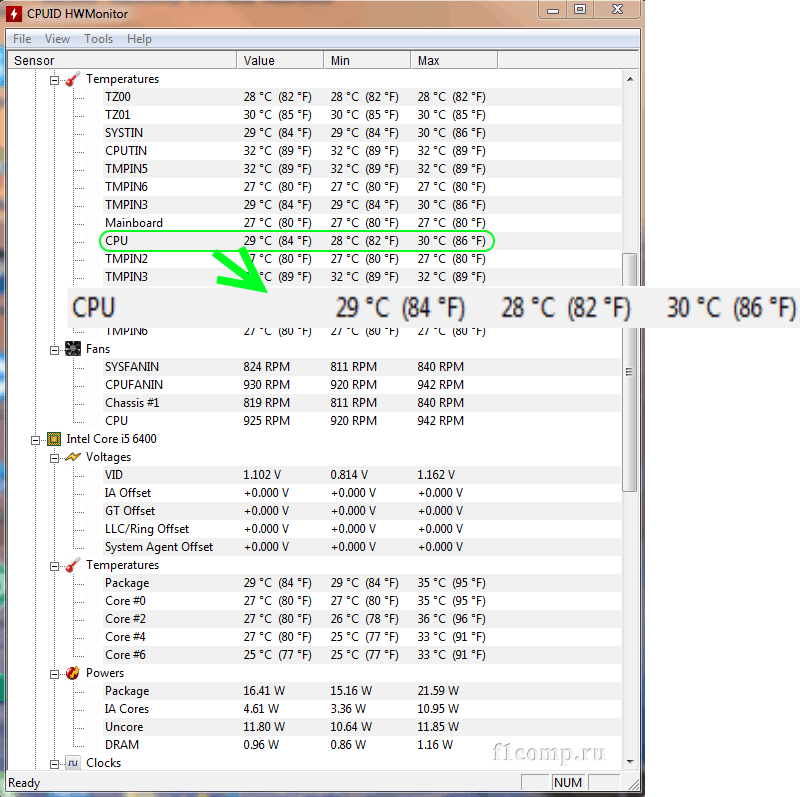800x797 pixels.
Task: Click the Fans section fan icon
Action: 73,349
